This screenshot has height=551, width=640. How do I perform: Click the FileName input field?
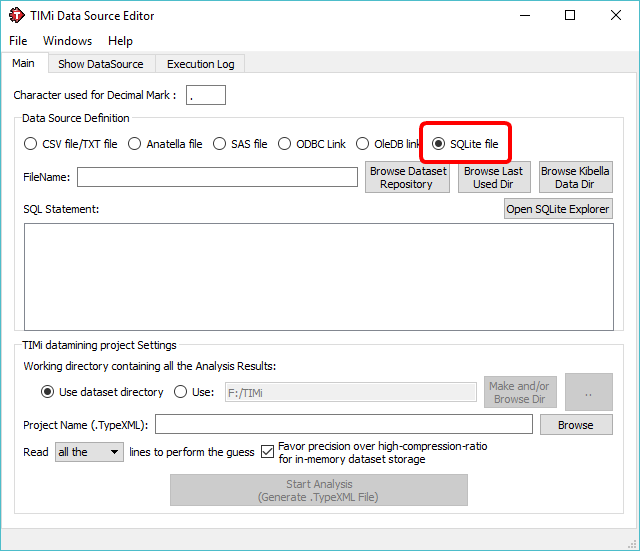(x=218, y=177)
